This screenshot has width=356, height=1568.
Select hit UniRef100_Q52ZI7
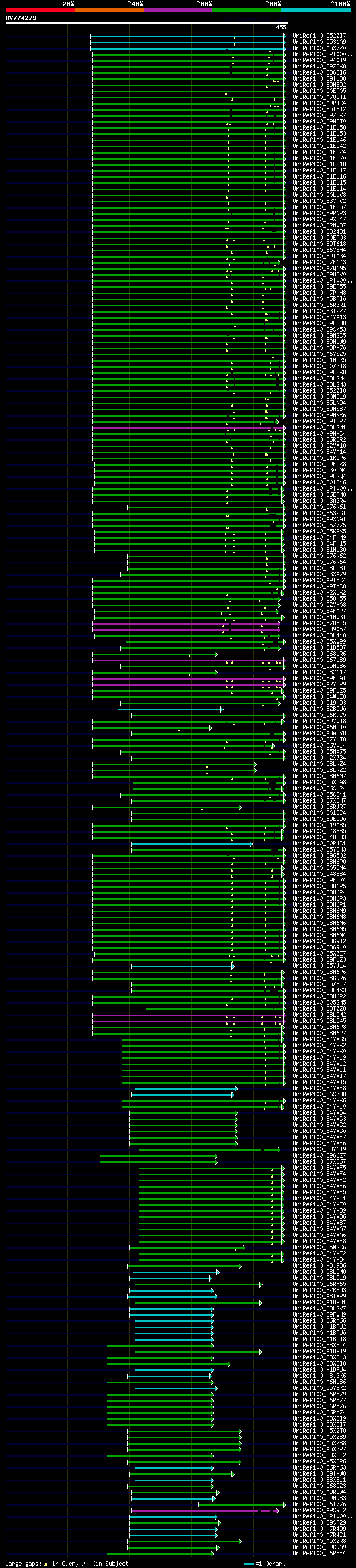click(x=319, y=37)
